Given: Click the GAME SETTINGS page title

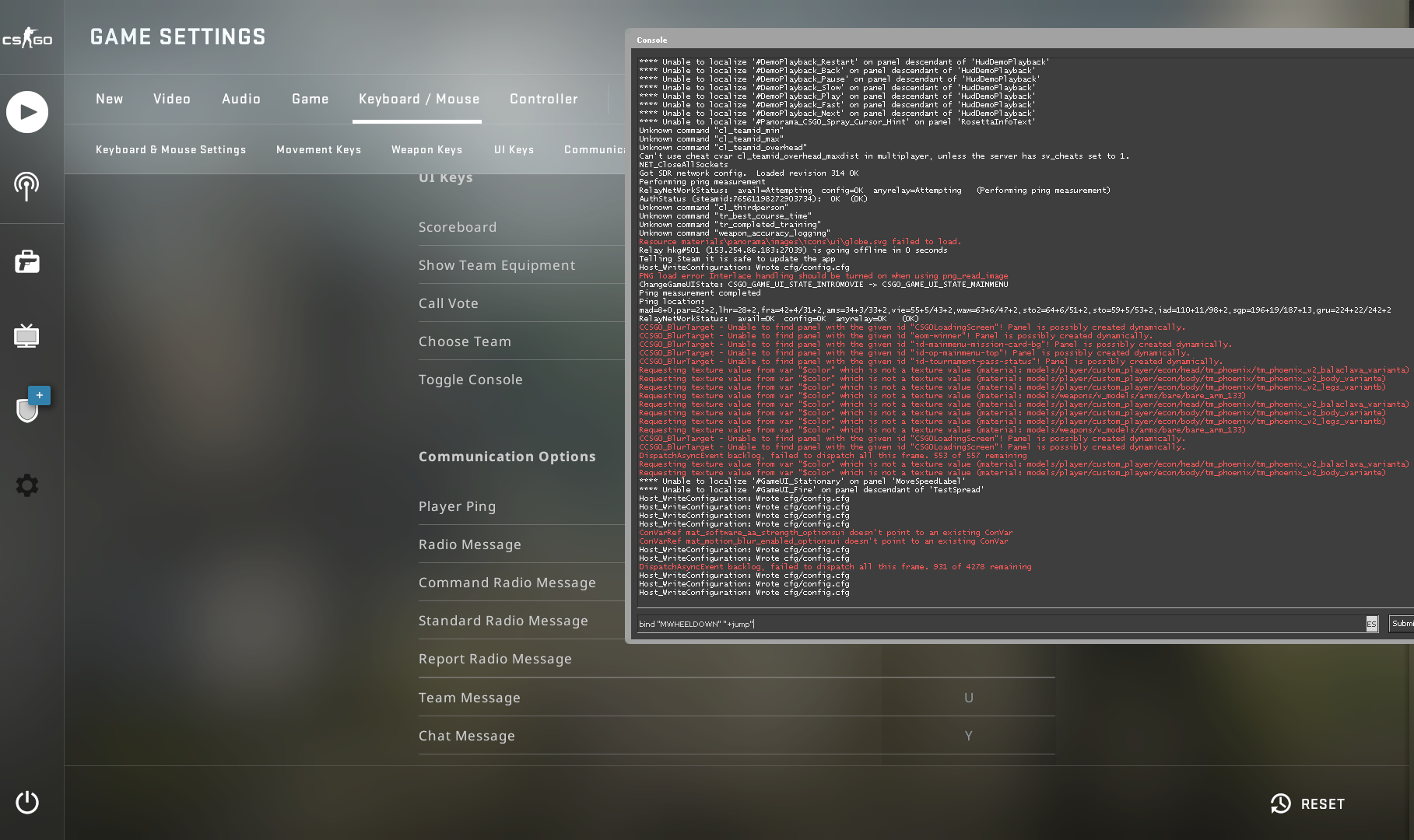Looking at the screenshot, I should click(x=178, y=37).
